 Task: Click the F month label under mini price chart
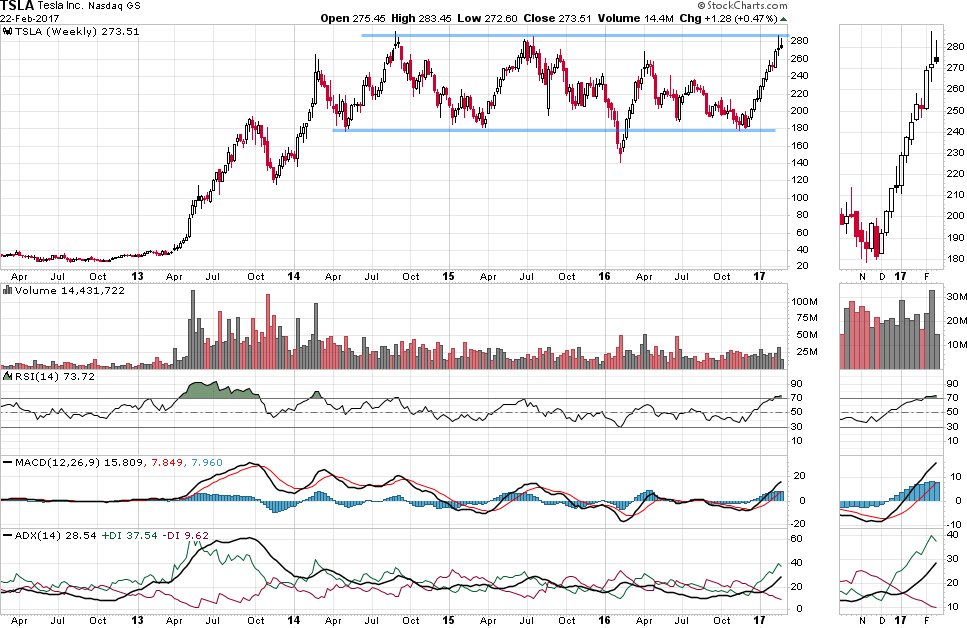(926, 276)
